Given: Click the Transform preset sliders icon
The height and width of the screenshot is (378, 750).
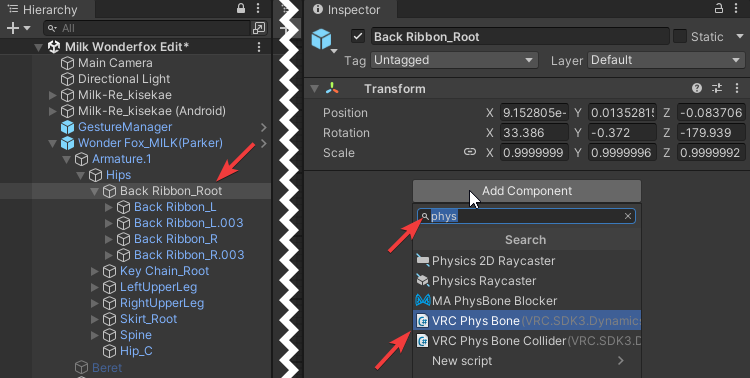Looking at the screenshot, I should [717, 88].
